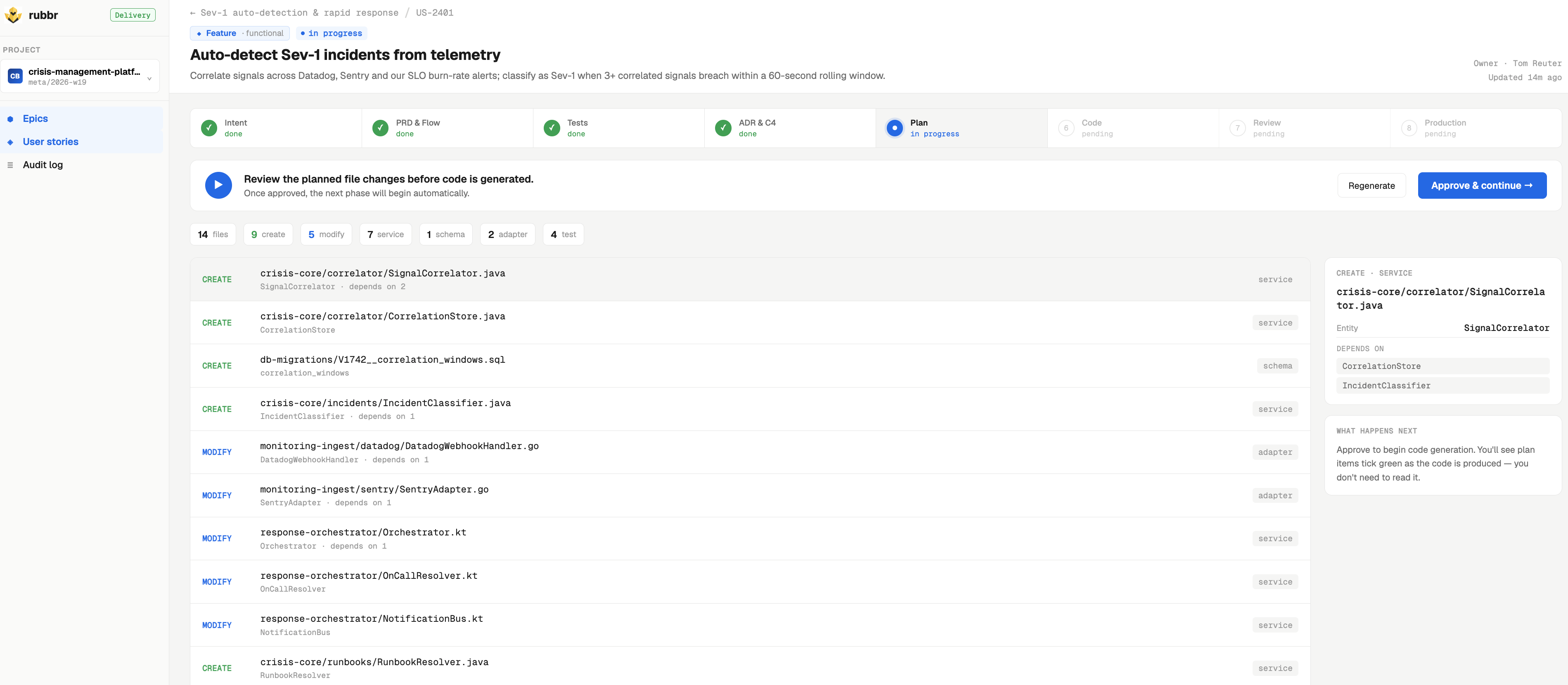Click the green check icon for Intent step
1568x685 pixels.
(209, 128)
